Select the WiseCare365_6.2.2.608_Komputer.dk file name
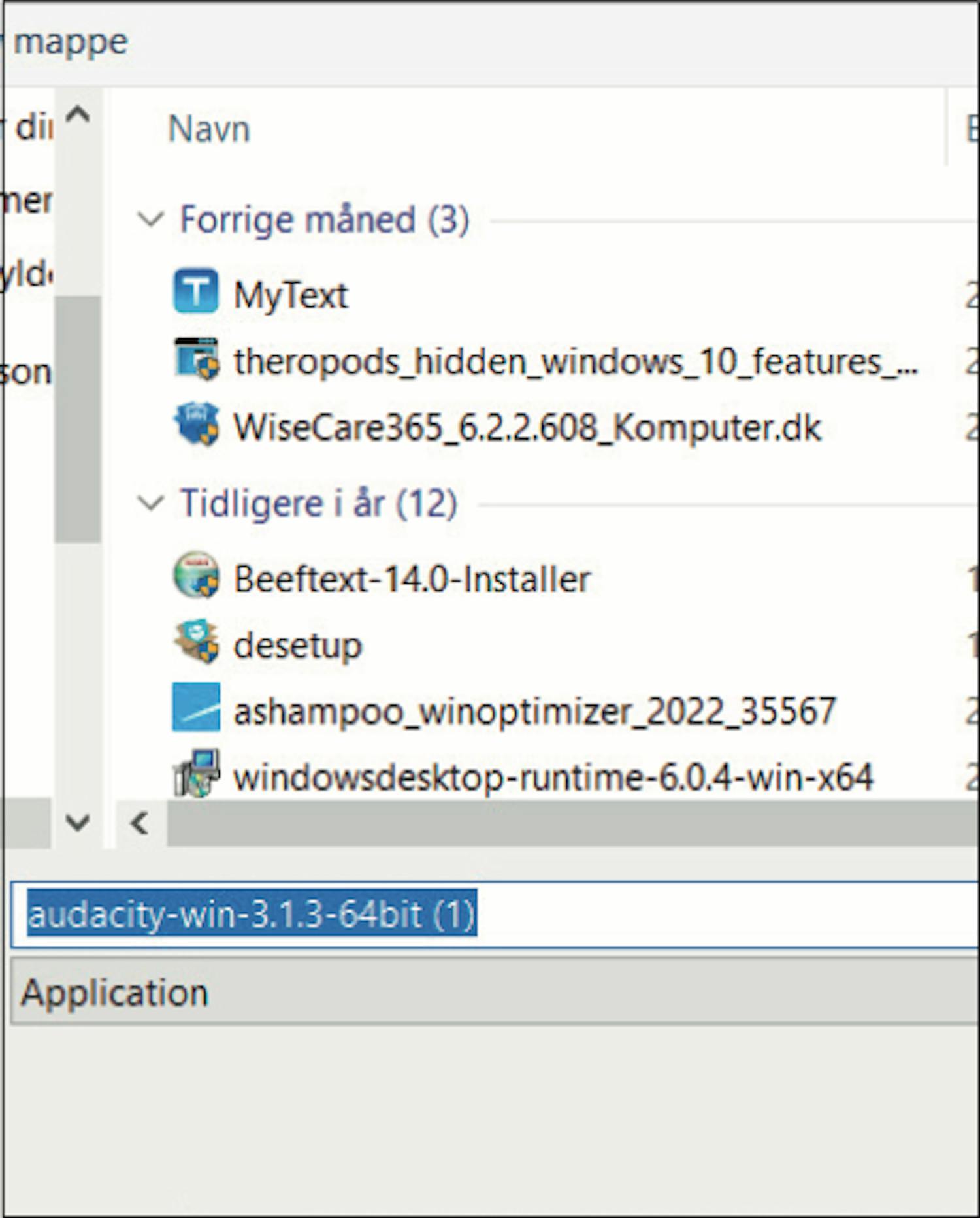 [x=527, y=428]
